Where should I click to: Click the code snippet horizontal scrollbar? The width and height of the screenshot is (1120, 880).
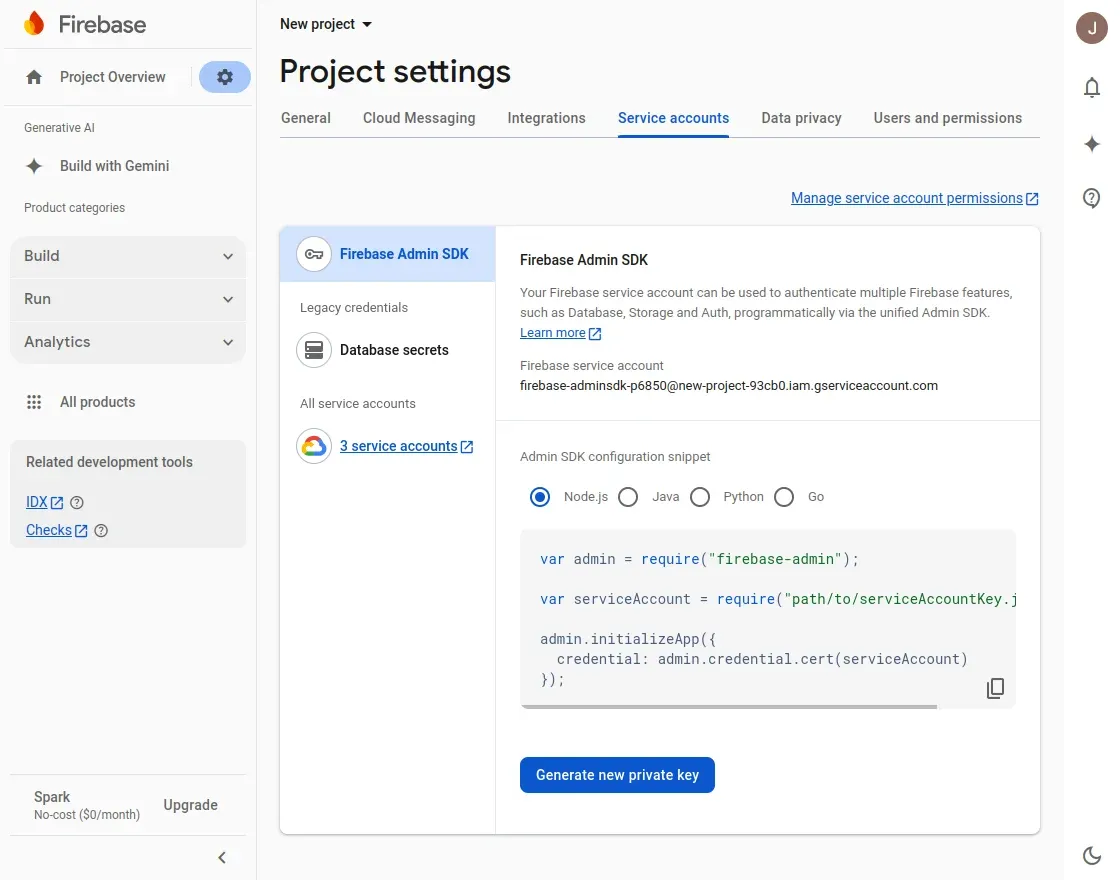click(729, 706)
